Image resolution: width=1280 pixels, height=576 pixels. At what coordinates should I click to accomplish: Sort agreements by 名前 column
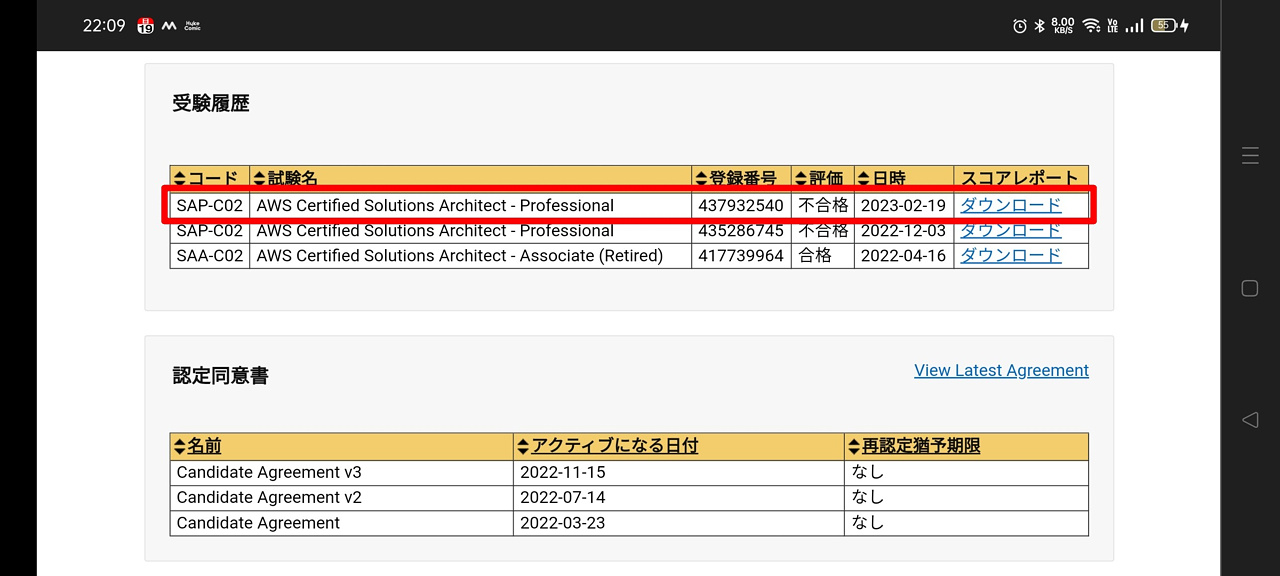(x=198, y=446)
